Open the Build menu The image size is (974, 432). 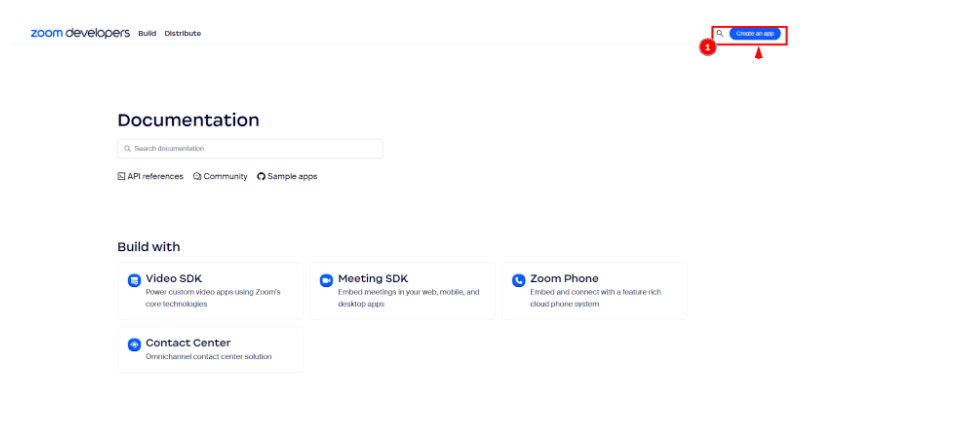click(147, 33)
